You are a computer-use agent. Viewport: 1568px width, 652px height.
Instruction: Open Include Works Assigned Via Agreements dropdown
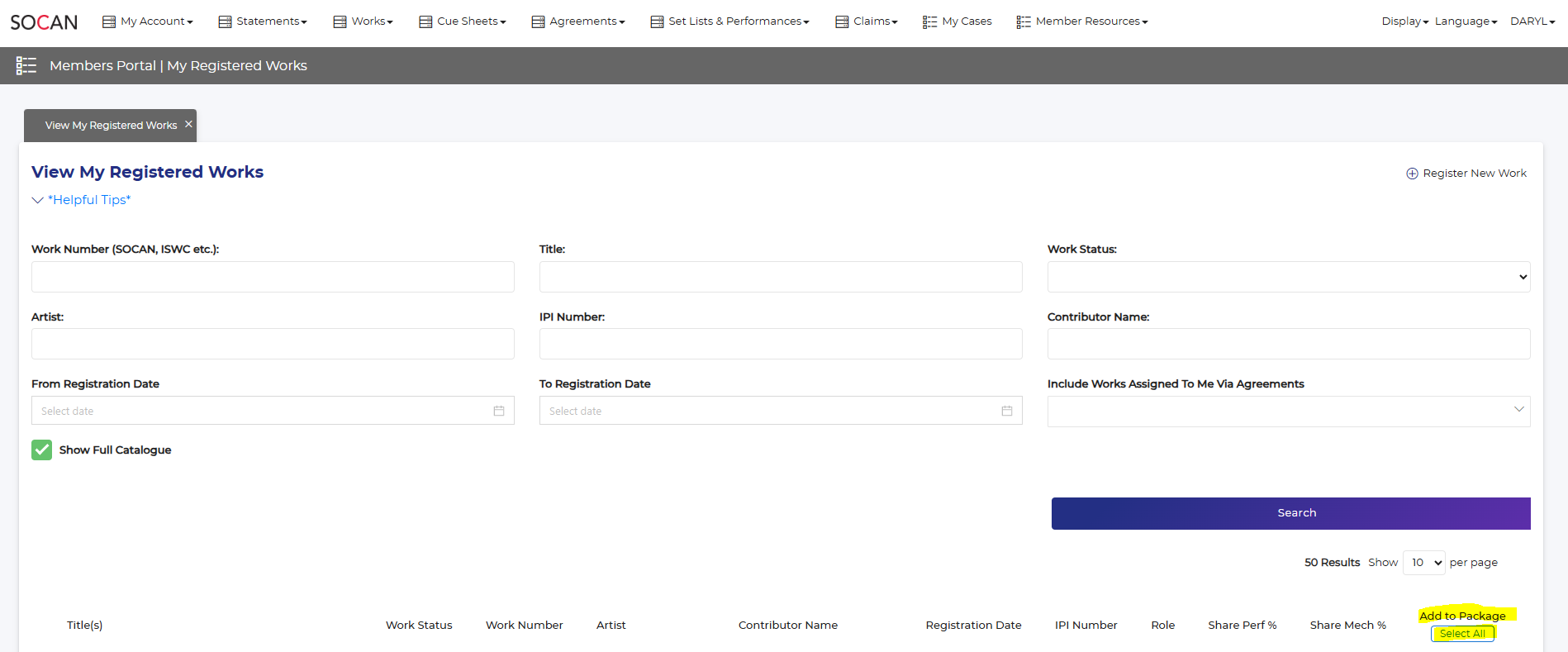(1288, 411)
